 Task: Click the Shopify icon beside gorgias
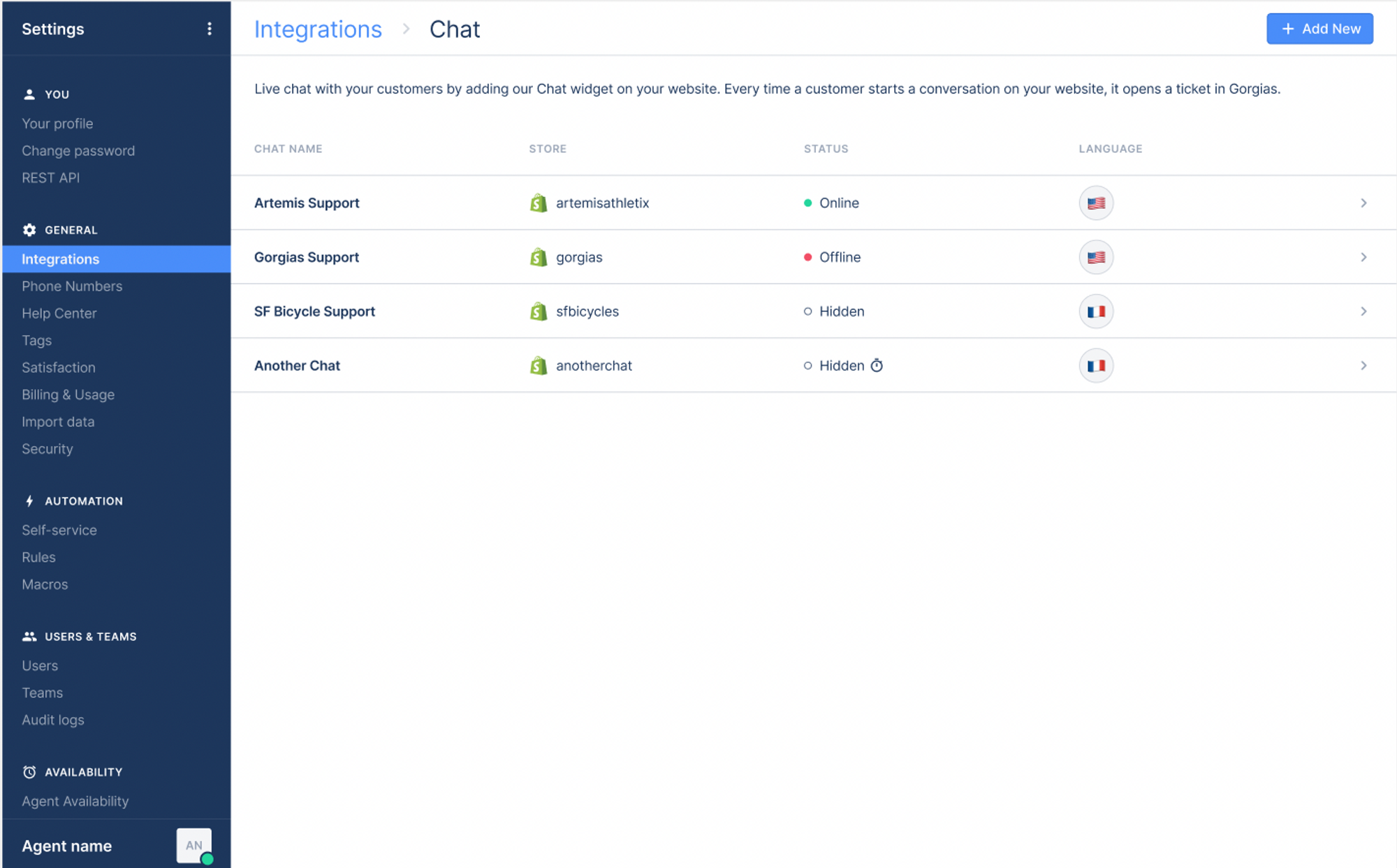point(538,257)
